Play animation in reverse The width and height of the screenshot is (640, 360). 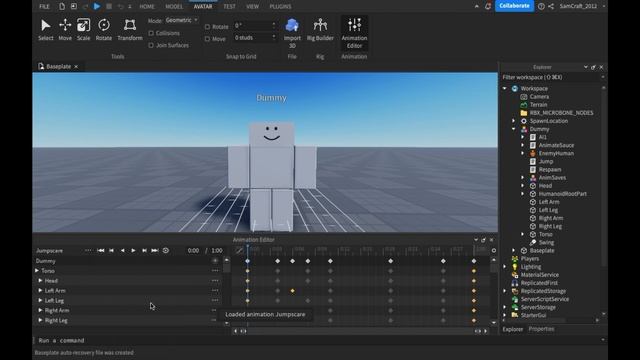[122, 250]
